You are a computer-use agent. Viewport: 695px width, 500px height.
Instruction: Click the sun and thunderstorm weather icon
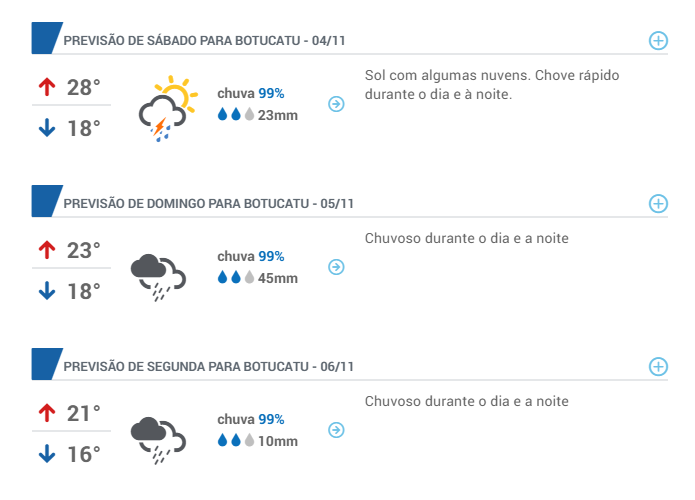168,109
